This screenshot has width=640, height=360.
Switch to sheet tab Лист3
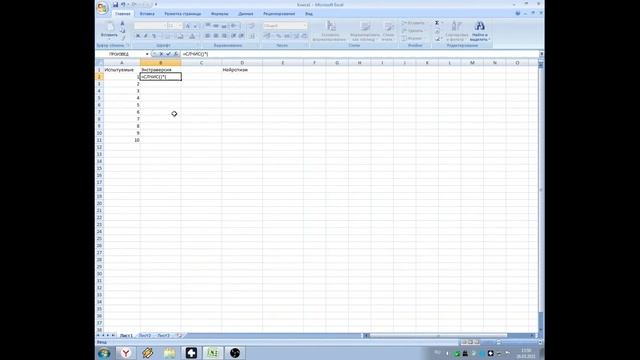coord(163,336)
